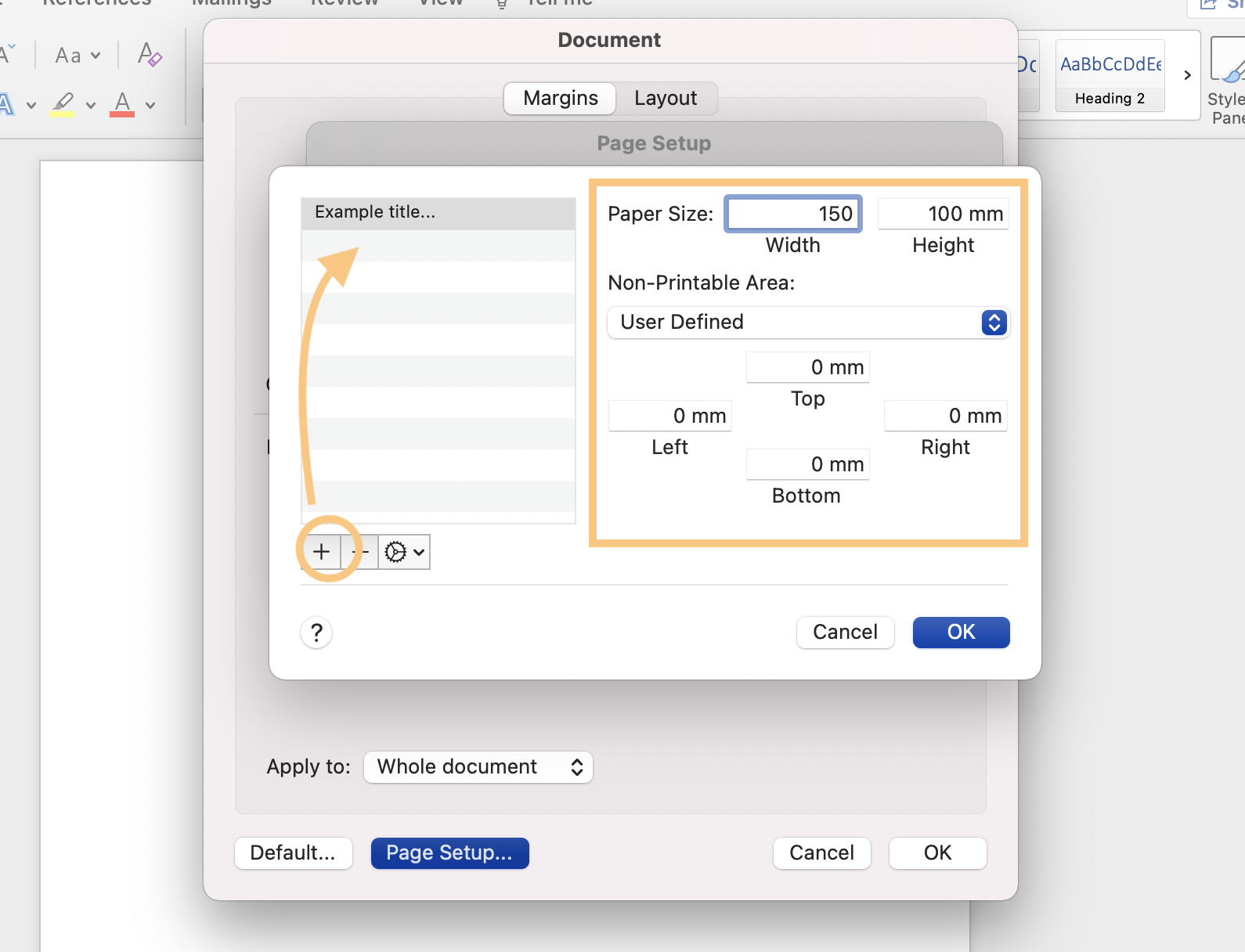This screenshot has height=952, width=1245.
Task: Click the Clear Formatting icon in ribbon
Action: point(150,55)
